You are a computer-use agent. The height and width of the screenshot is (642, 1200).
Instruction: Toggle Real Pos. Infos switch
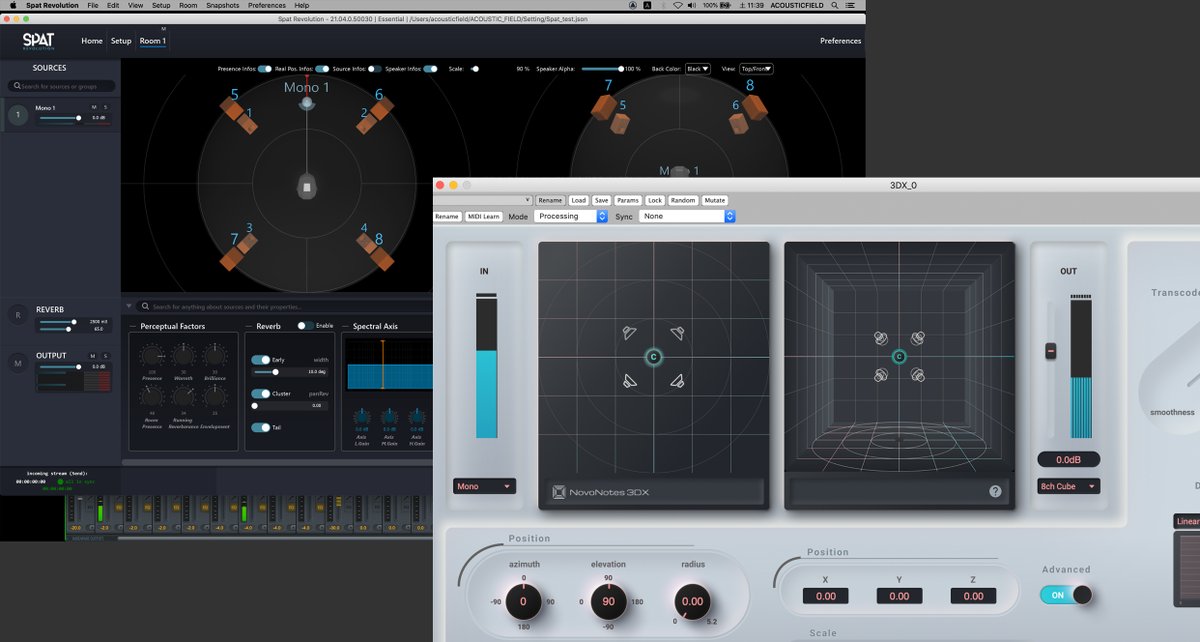pyautogui.click(x=322, y=69)
